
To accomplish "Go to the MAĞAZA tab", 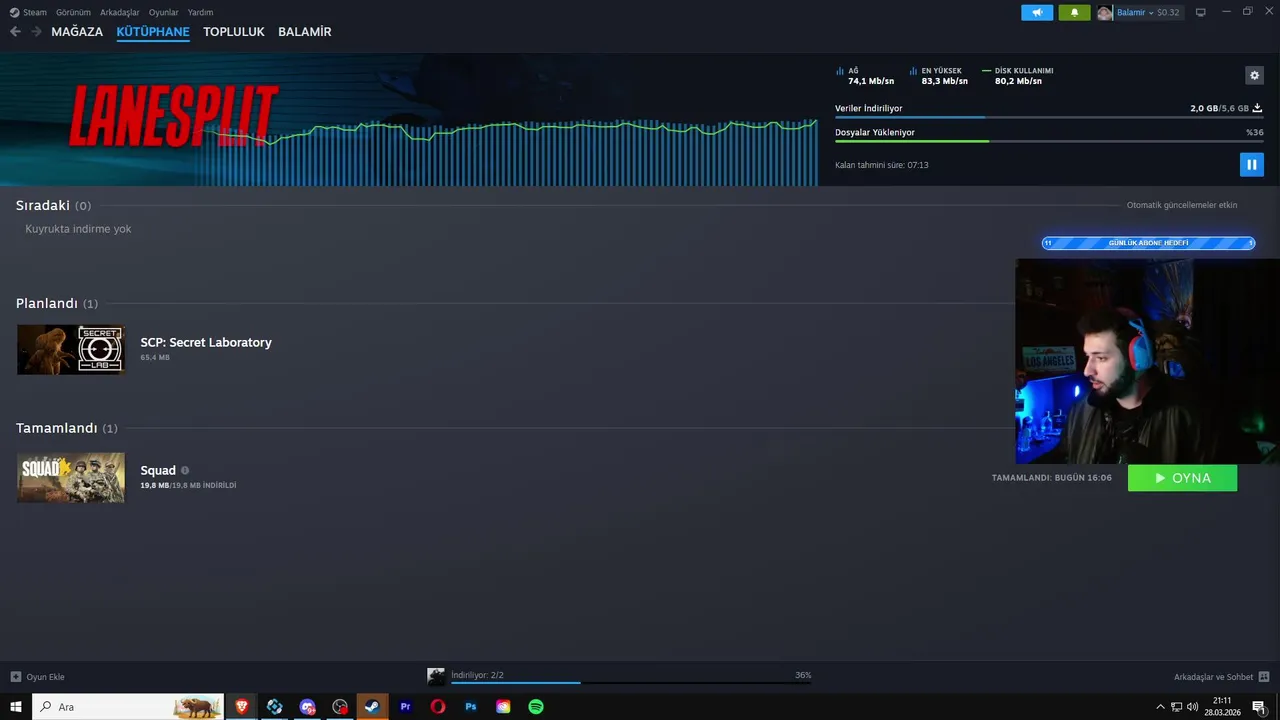I will pyautogui.click(x=77, y=32).
